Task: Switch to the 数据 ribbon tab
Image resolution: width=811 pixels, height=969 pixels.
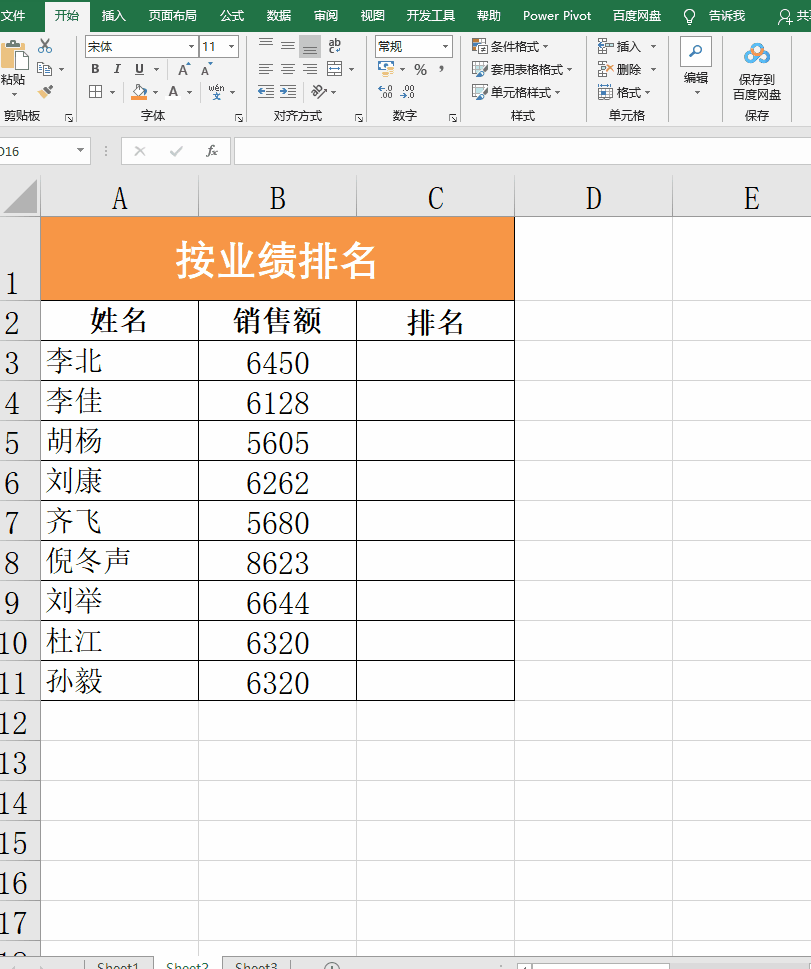Action: click(x=279, y=15)
